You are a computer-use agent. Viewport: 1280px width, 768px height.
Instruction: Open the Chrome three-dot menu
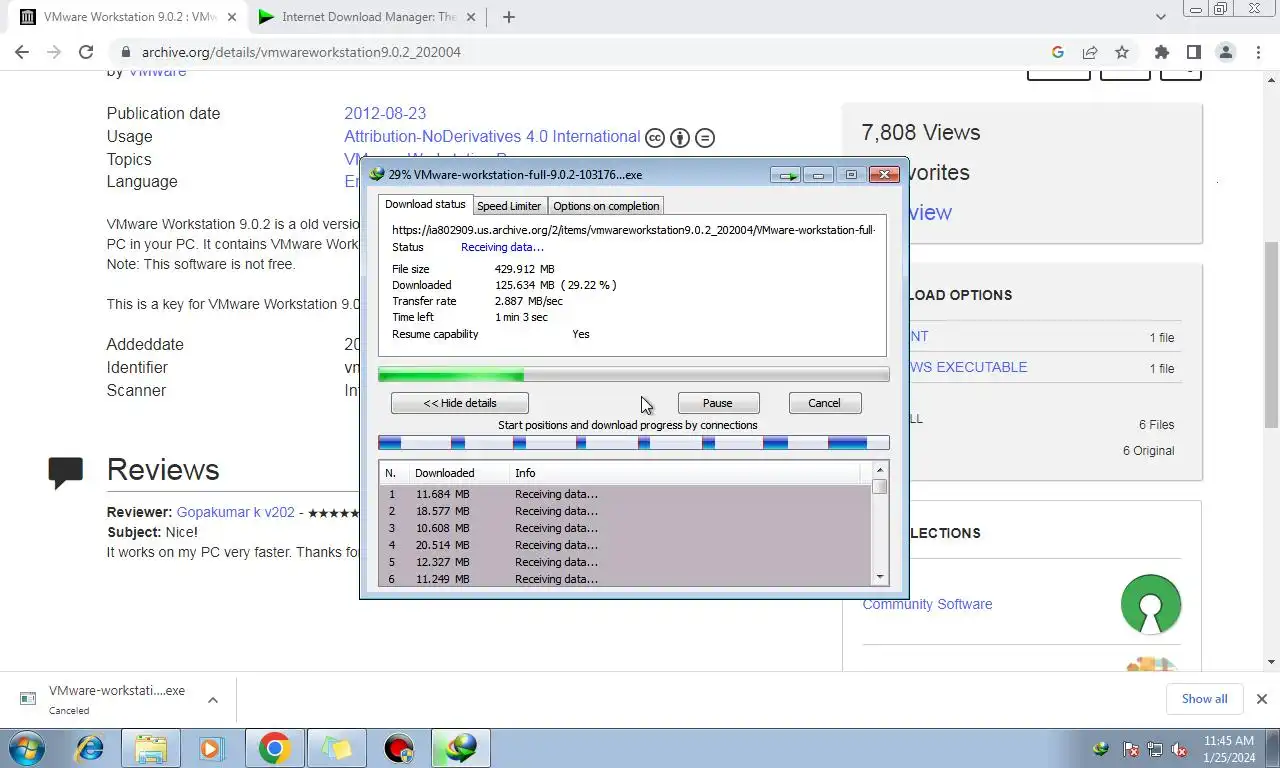click(x=1258, y=52)
